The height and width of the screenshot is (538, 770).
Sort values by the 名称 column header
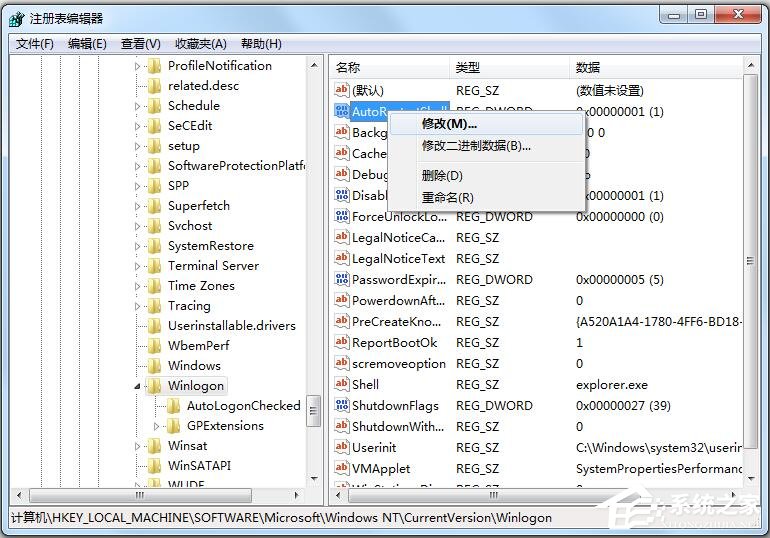[x=389, y=67]
